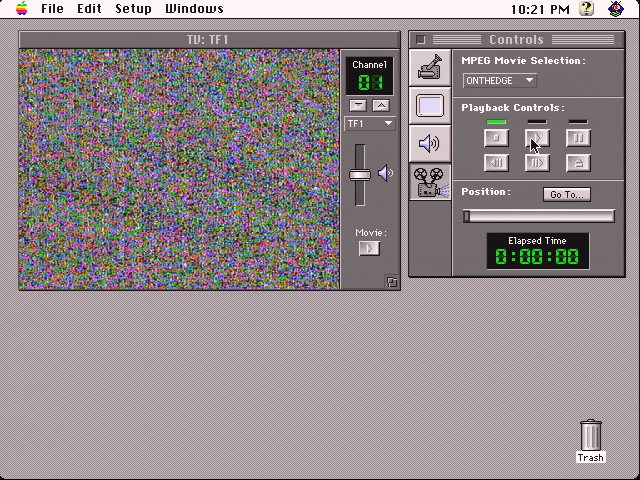Click the 10:21 PM clock
Image resolution: width=640 pixels, height=480 pixels.
540,9
